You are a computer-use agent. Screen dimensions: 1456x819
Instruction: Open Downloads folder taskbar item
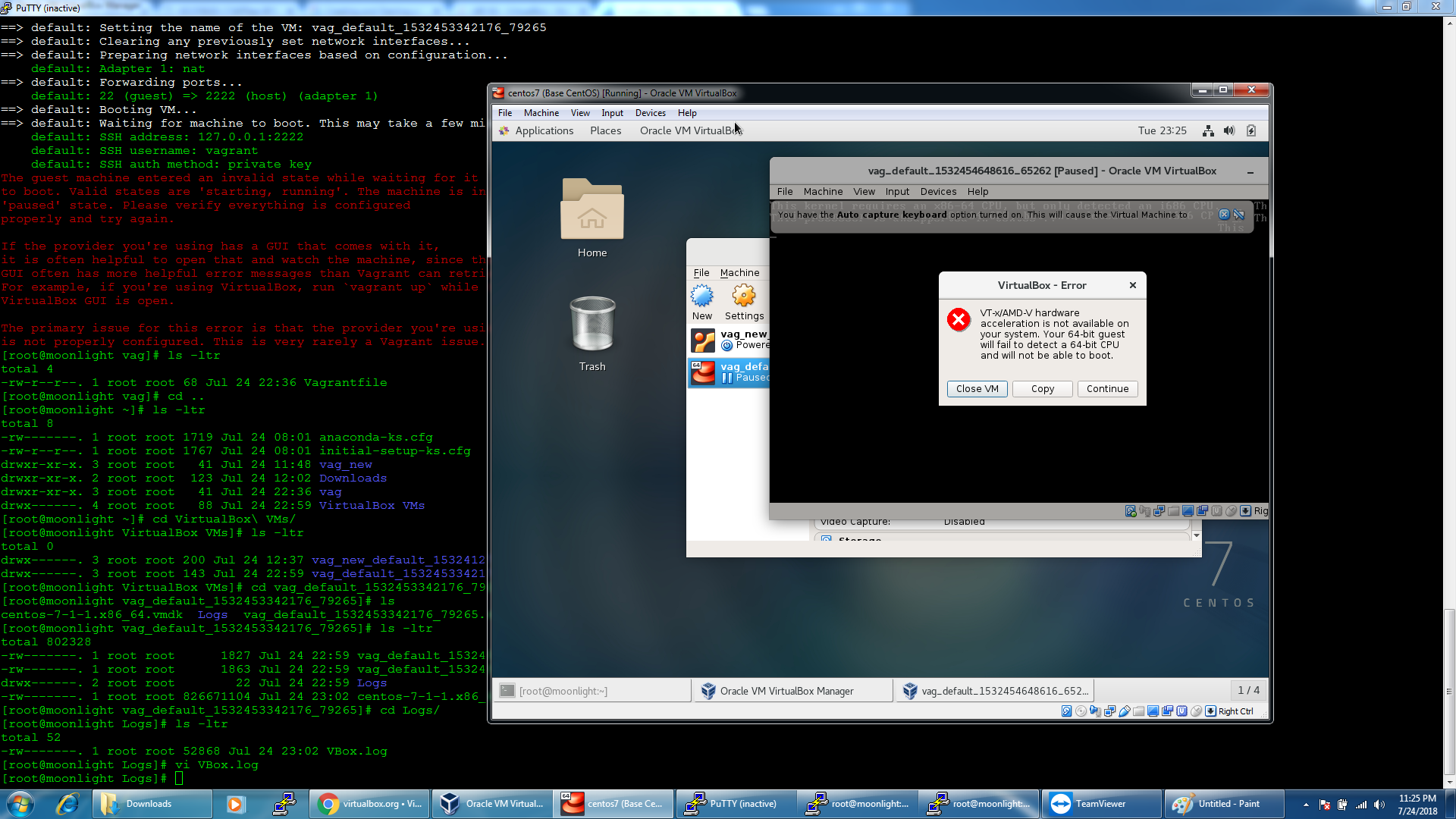(x=152, y=804)
